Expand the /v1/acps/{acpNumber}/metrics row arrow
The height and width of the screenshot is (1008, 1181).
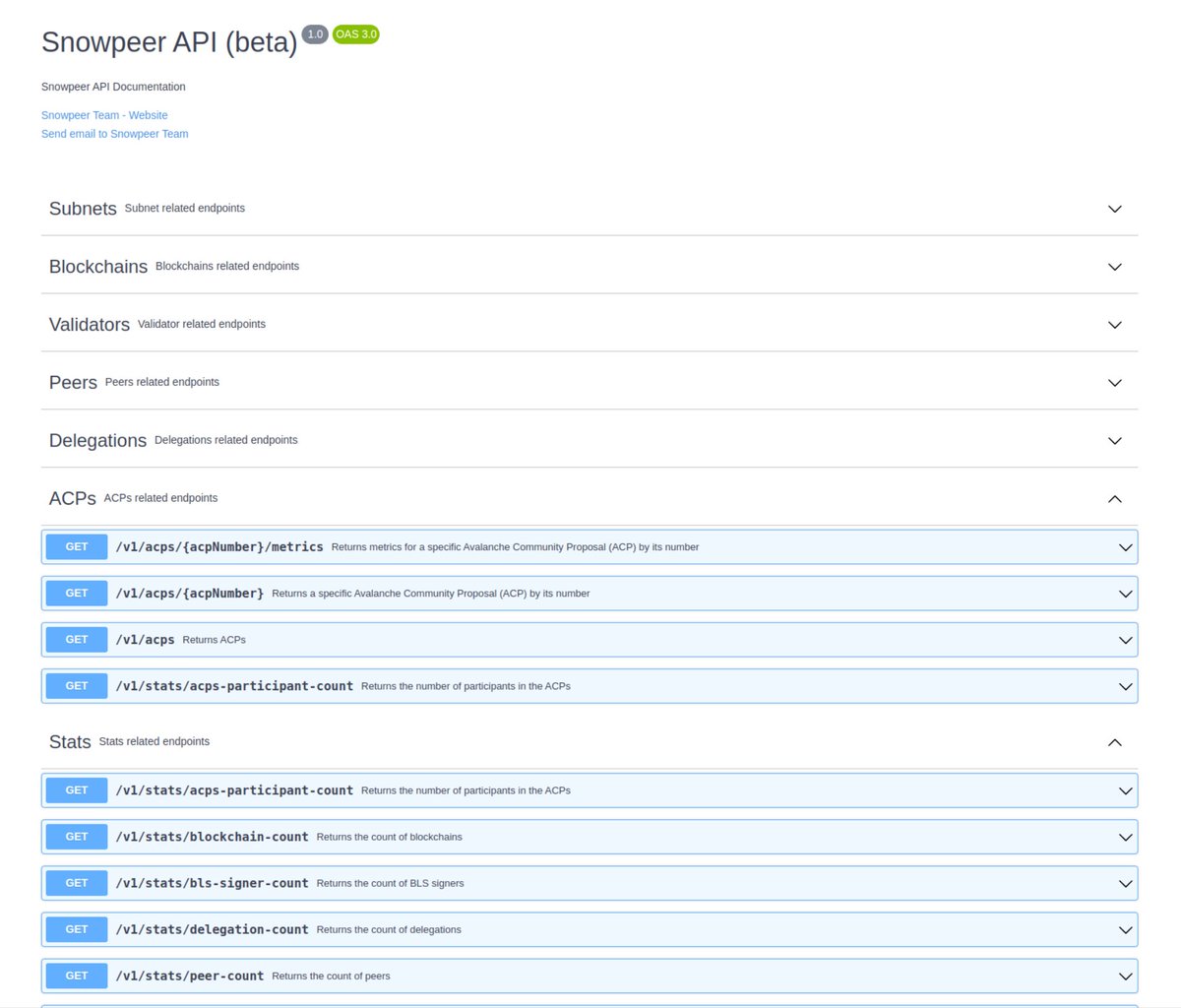[x=1125, y=547]
